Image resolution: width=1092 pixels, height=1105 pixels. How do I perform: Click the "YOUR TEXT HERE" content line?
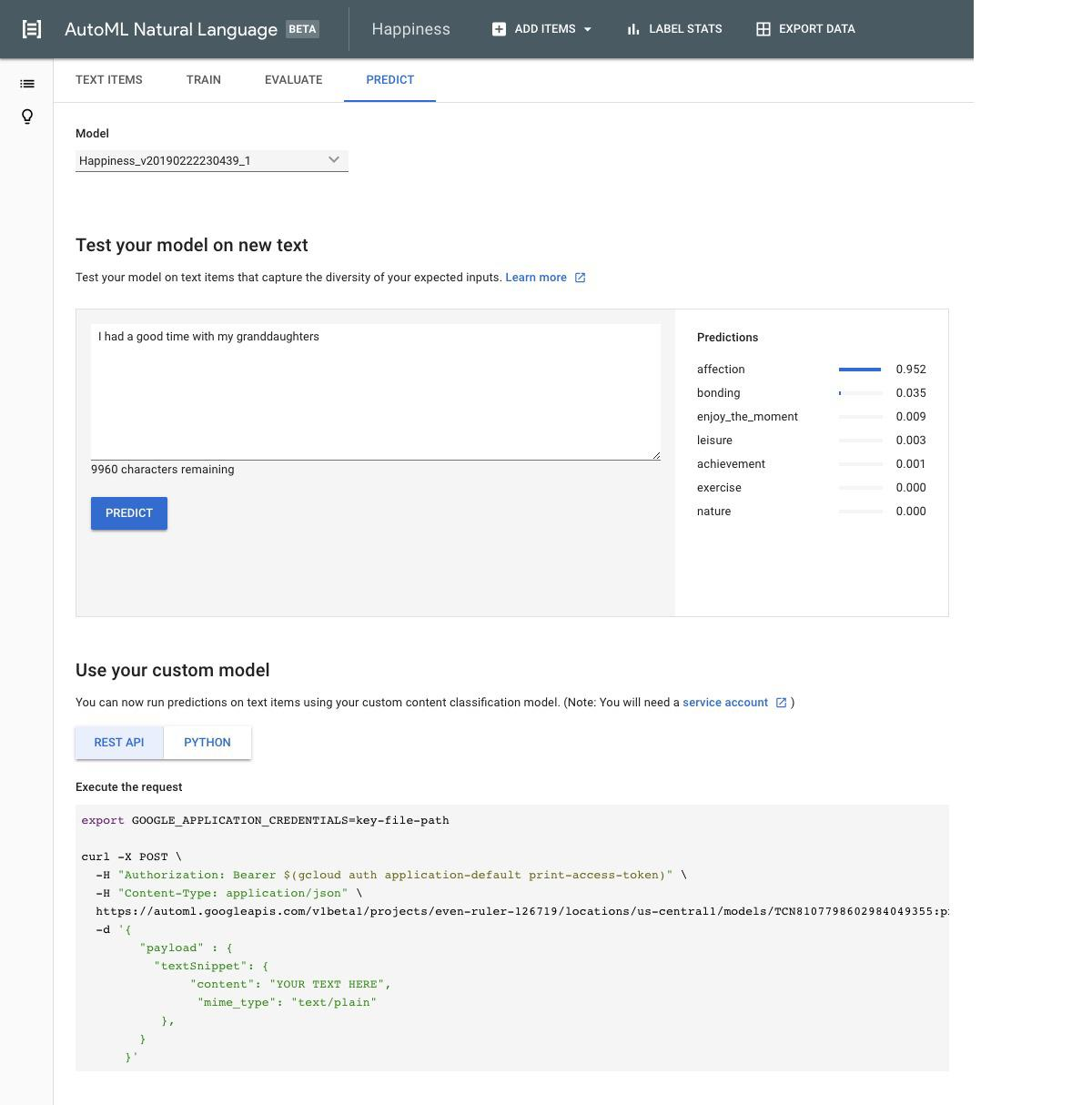coord(290,984)
